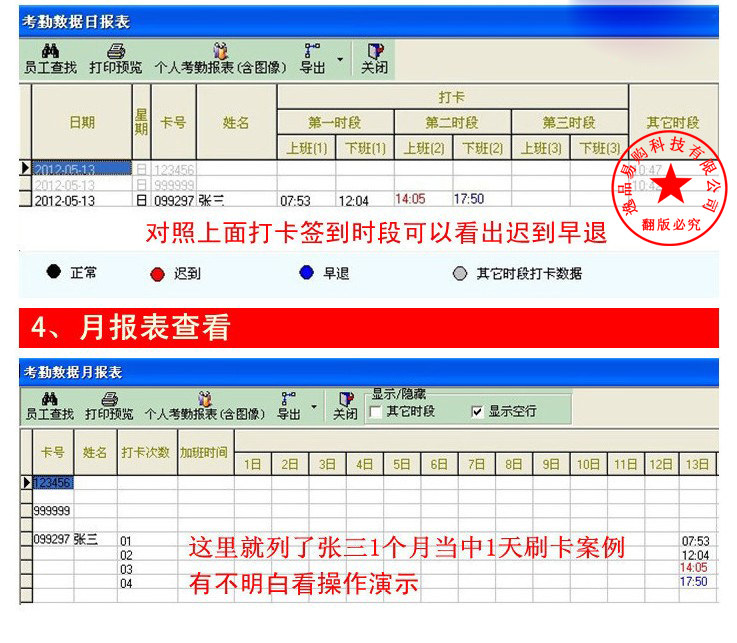Close the monthly report window via 关闭 icon

coord(345,406)
